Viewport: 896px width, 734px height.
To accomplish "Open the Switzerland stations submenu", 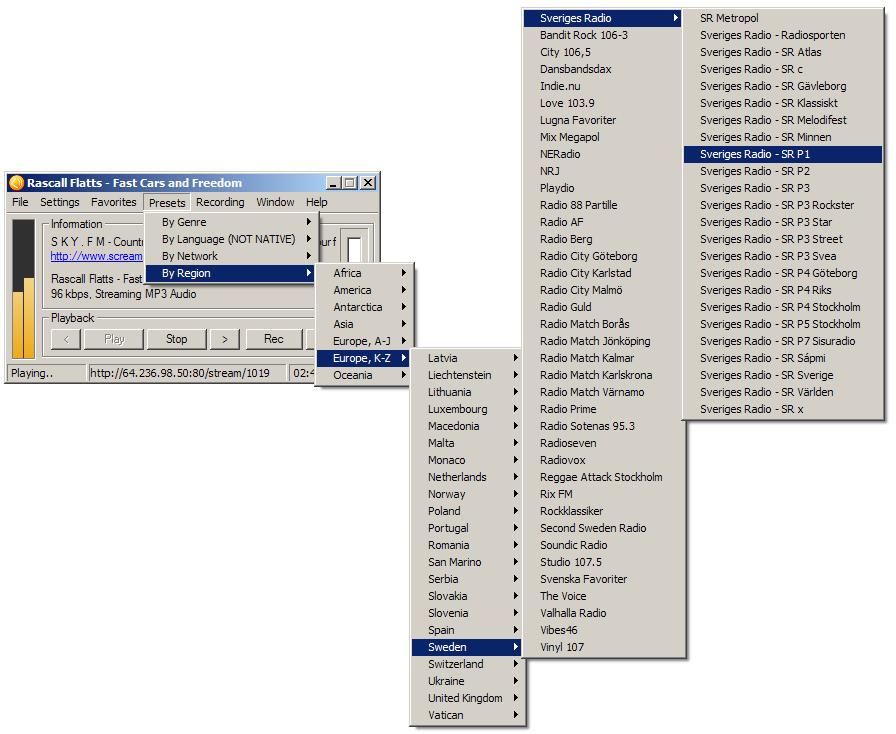I will [467, 664].
